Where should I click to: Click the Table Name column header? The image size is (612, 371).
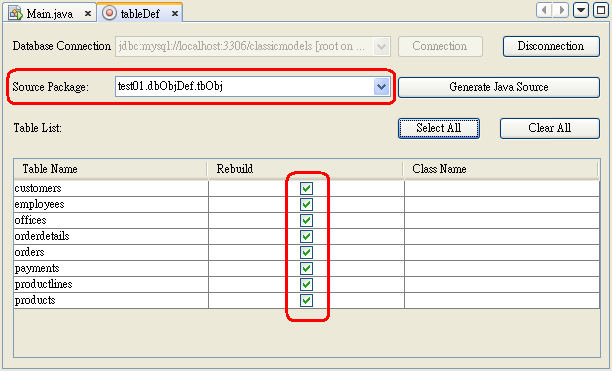[x=110, y=169]
